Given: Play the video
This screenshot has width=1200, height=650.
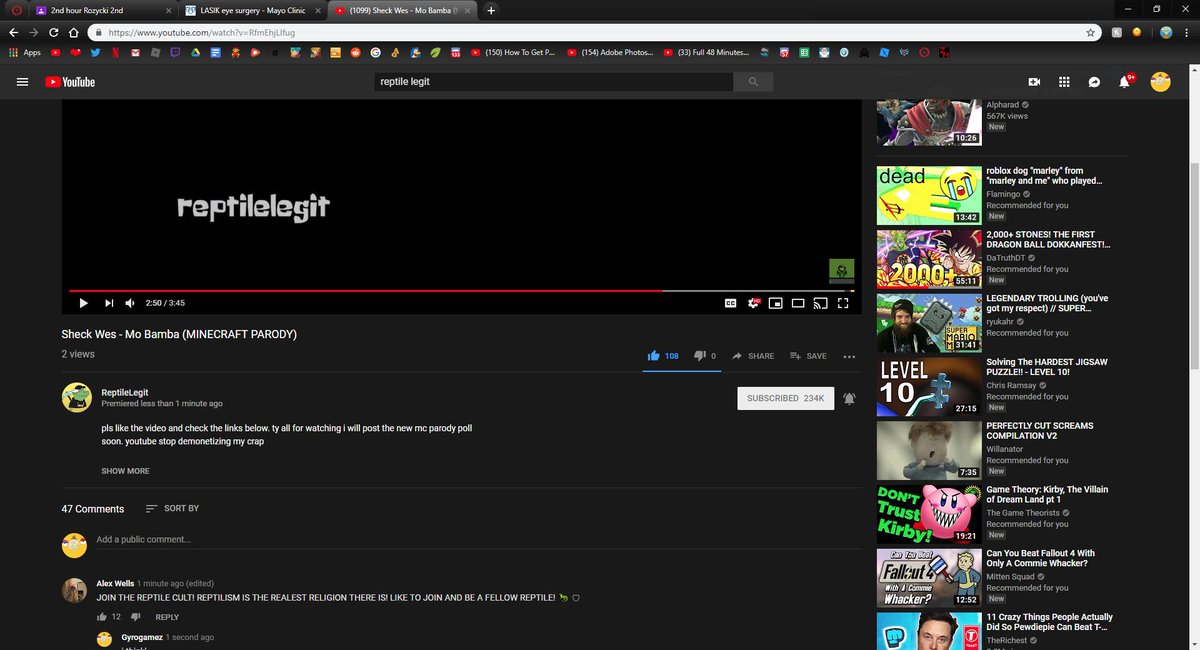Looking at the screenshot, I should [x=83, y=303].
